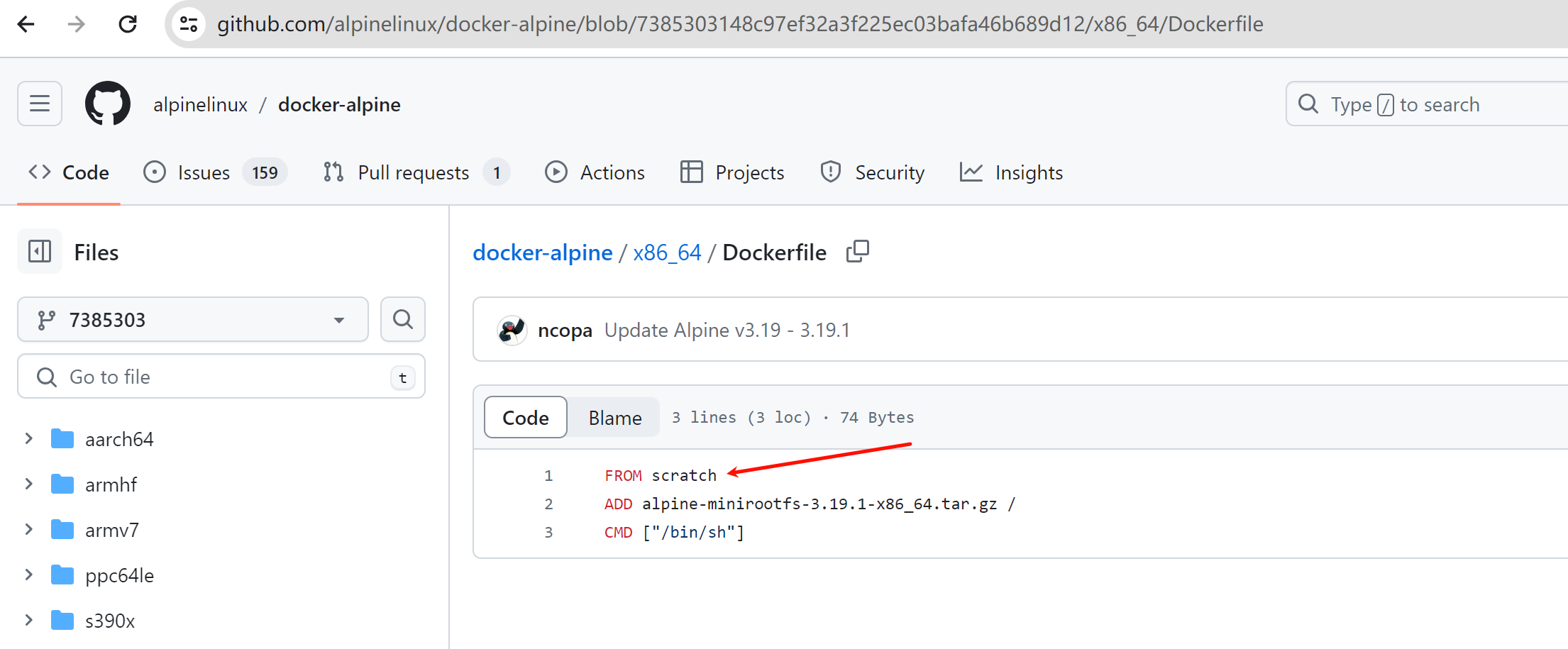Image resolution: width=1568 pixels, height=649 pixels.
Task: View site information icon in address bar
Action: pos(189,24)
